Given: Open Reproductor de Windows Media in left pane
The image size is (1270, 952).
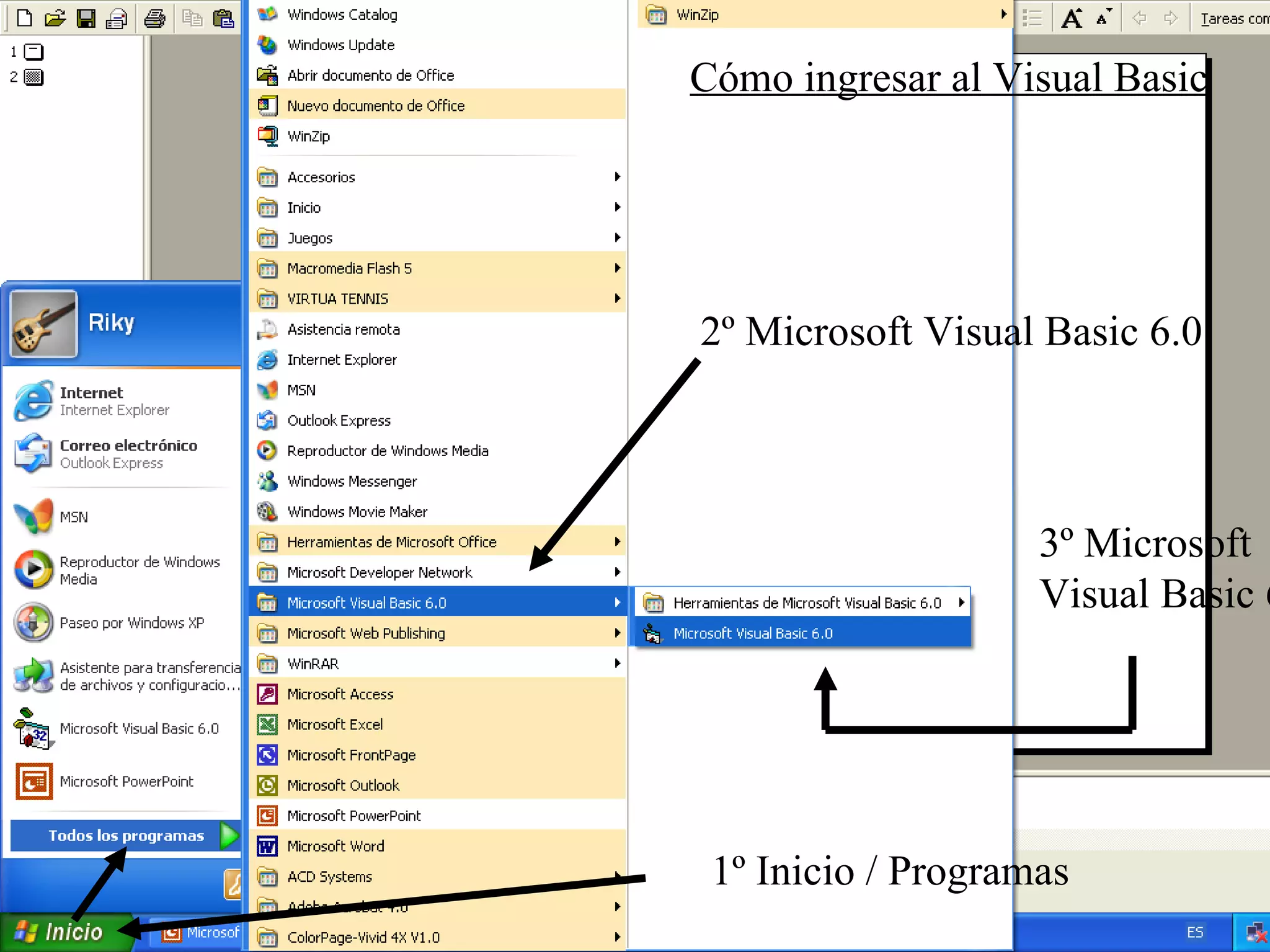Looking at the screenshot, I should (123, 570).
